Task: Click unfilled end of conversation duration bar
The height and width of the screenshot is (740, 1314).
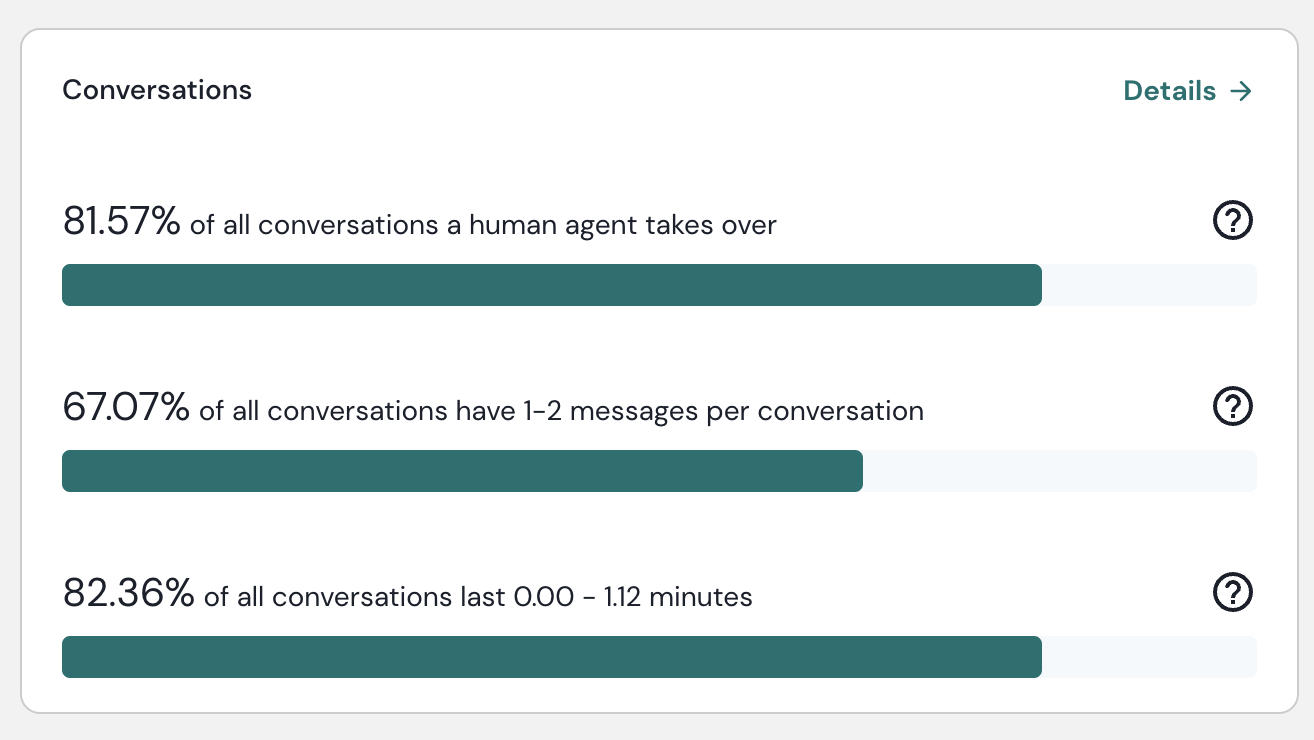Action: point(1149,657)
